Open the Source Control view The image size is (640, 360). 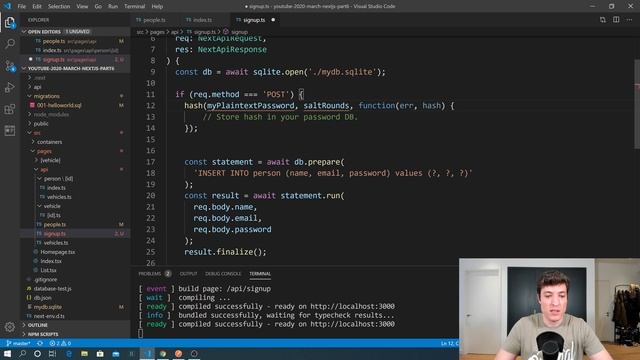click(x=10, y=66)
